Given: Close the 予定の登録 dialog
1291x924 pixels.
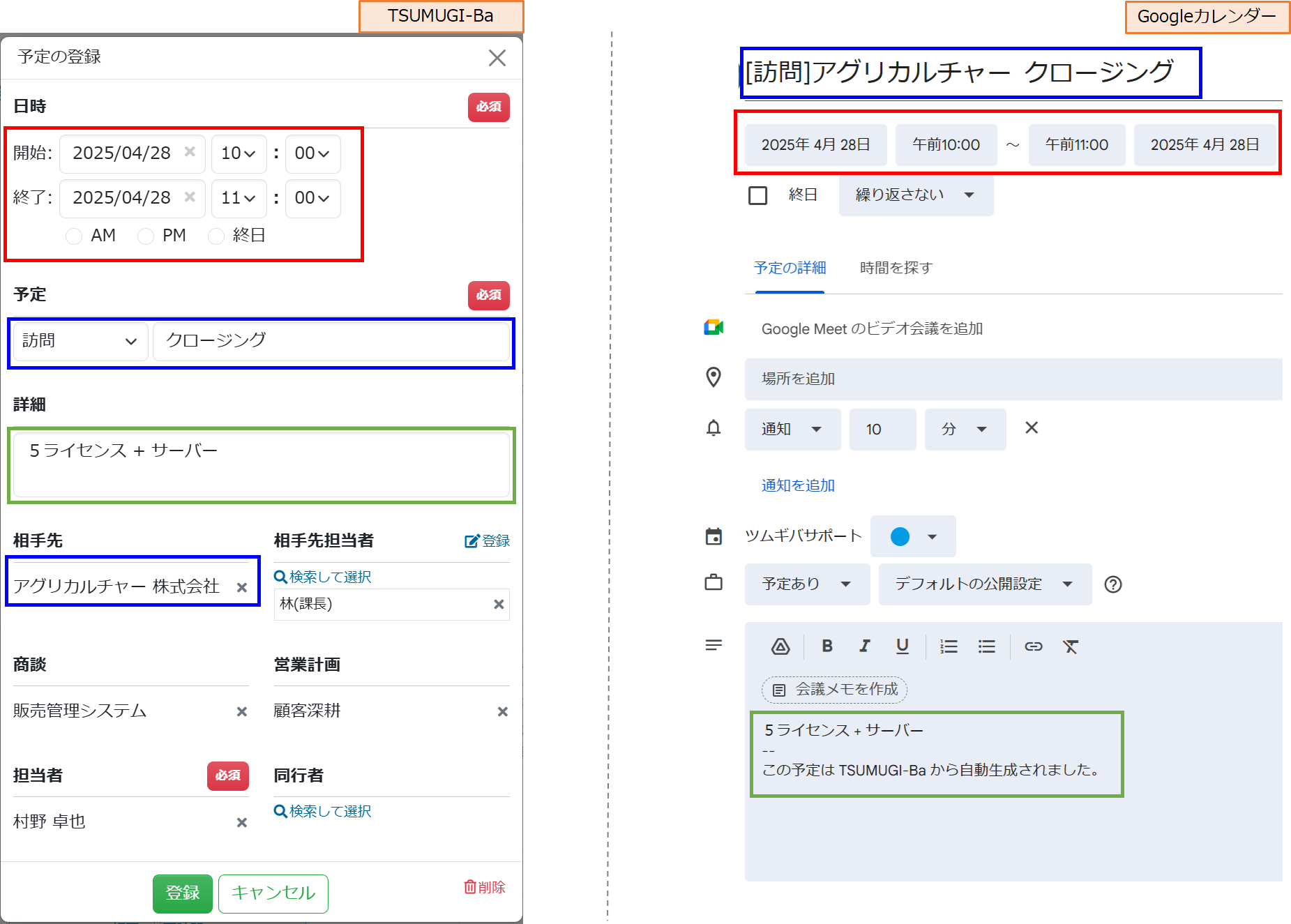Looking at the screenshot, I should click(x=497, y=58).
